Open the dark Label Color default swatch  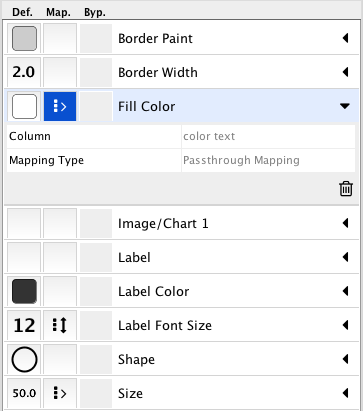(x=24, y=291)
